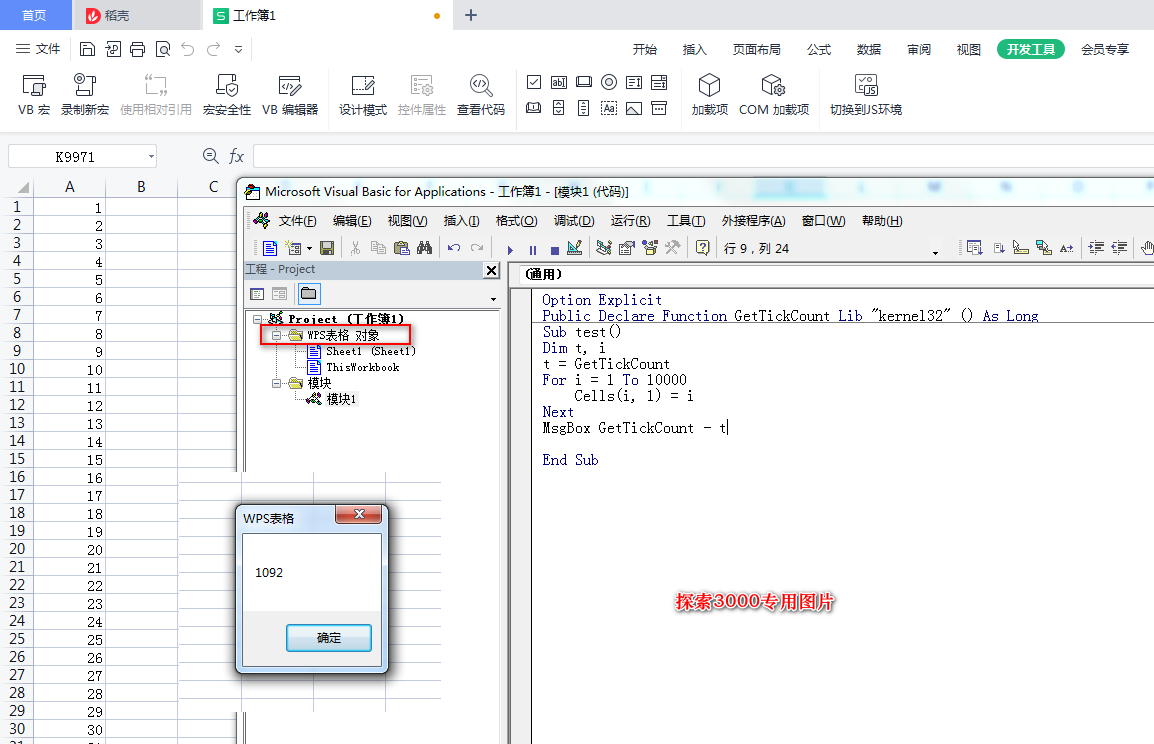Open VBA 运行(R) menu

click(630, 221)
